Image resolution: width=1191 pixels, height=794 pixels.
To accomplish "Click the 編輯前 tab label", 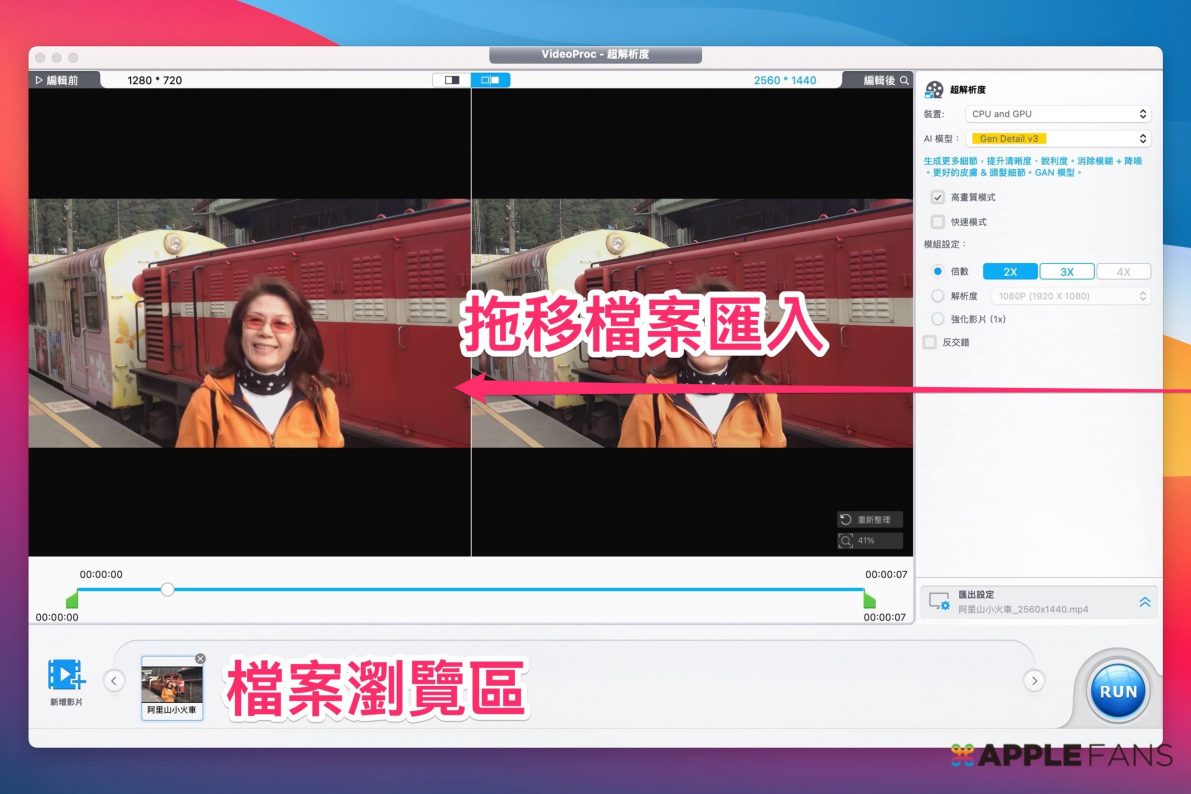I will (x=56, y=80).
